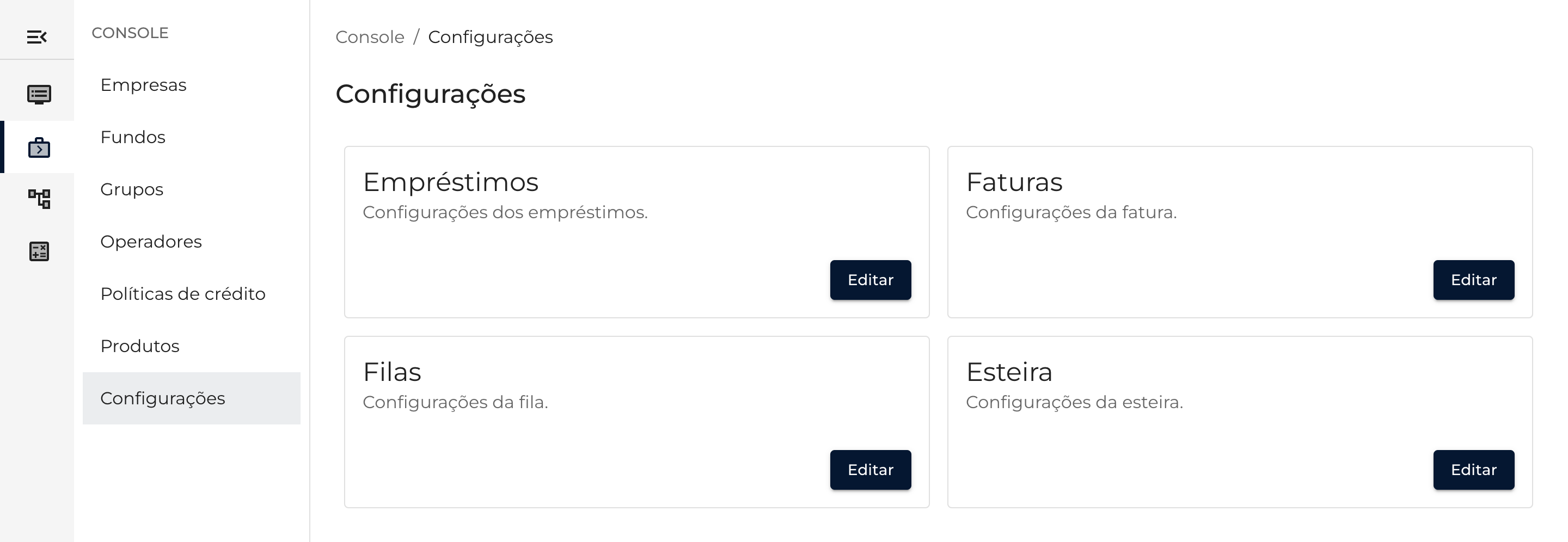Click the Esteira card heading
Viewport: 1568px width, 542px height.
coord(1009,372)
